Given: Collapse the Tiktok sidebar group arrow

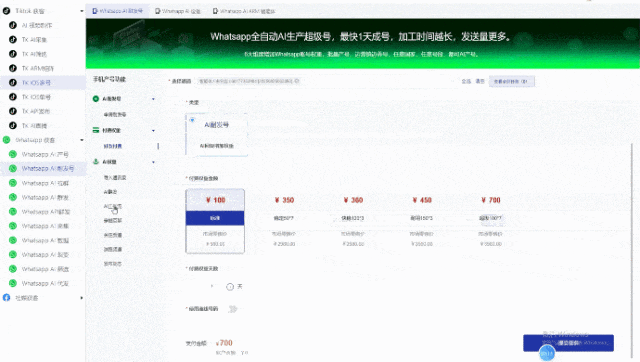Looking at the screenshot, I should click(82, 11).
